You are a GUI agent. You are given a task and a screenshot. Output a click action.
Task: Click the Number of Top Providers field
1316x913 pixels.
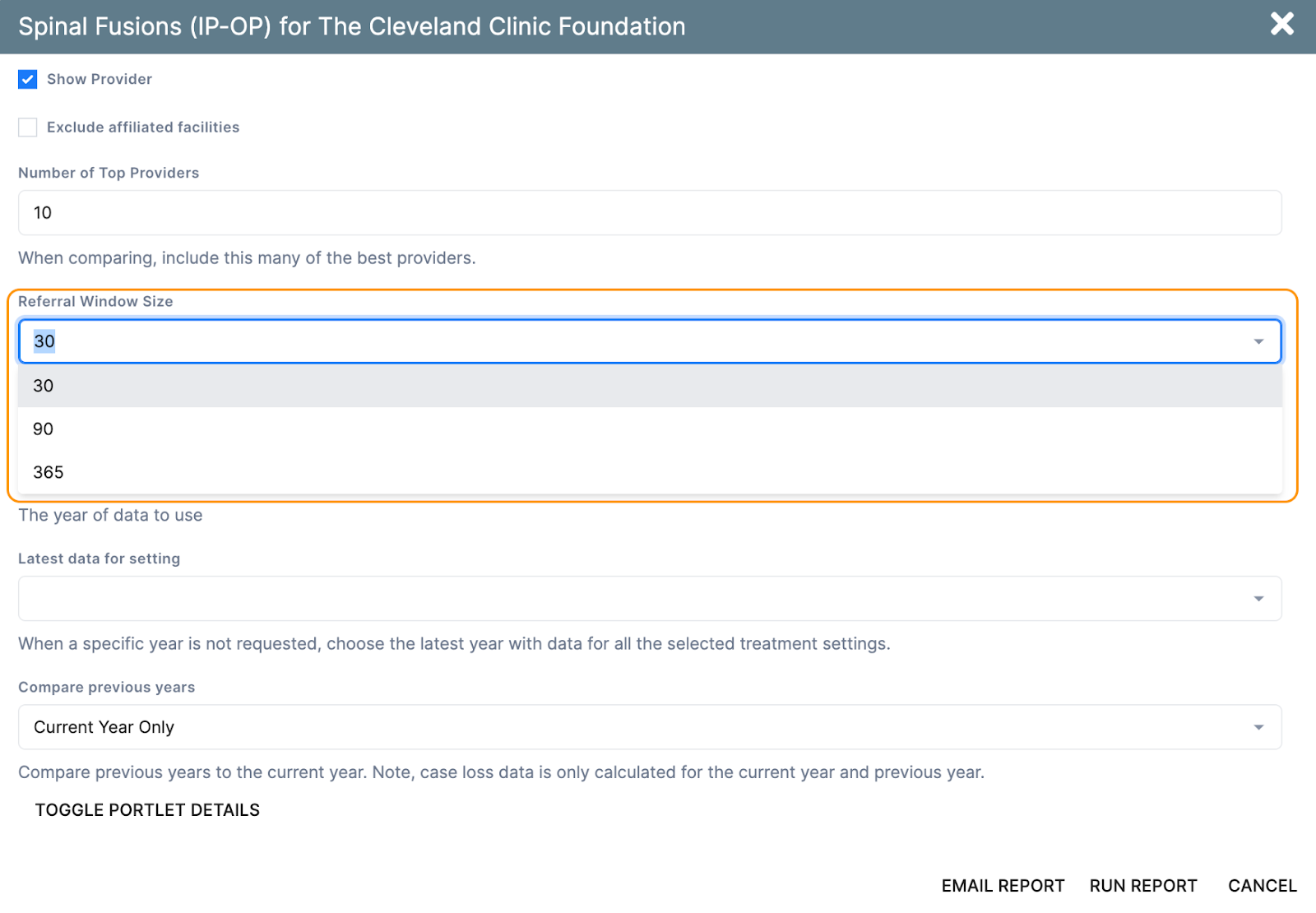[650, 213]
